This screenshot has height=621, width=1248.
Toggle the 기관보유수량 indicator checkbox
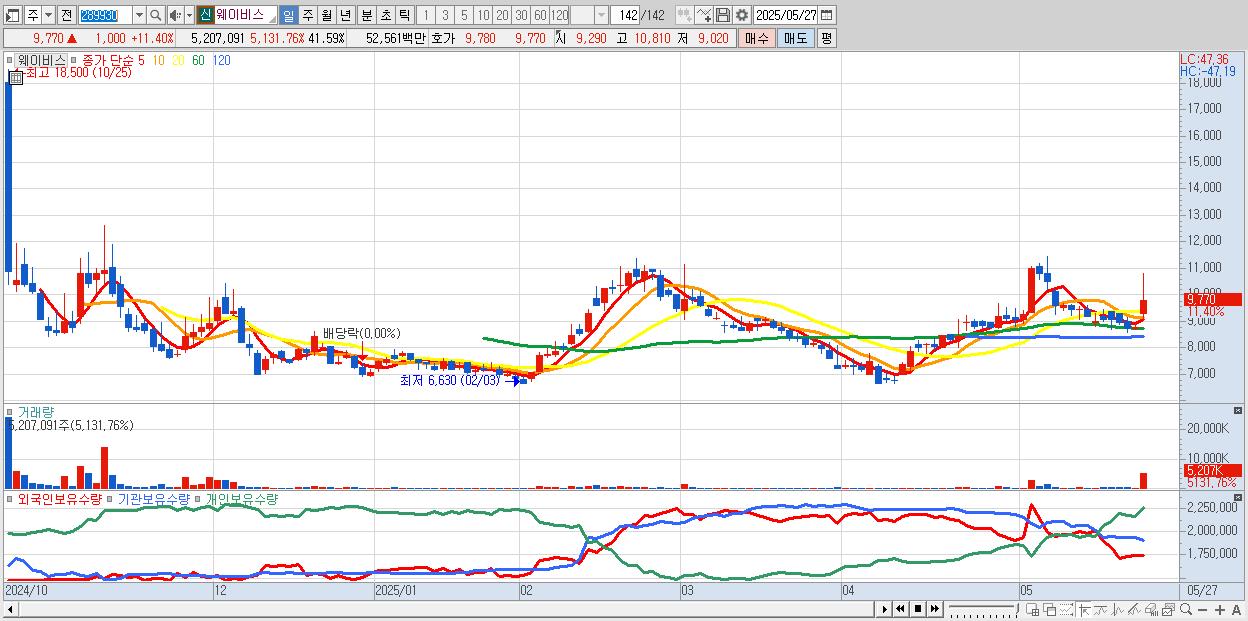click(x=111, y=498)
